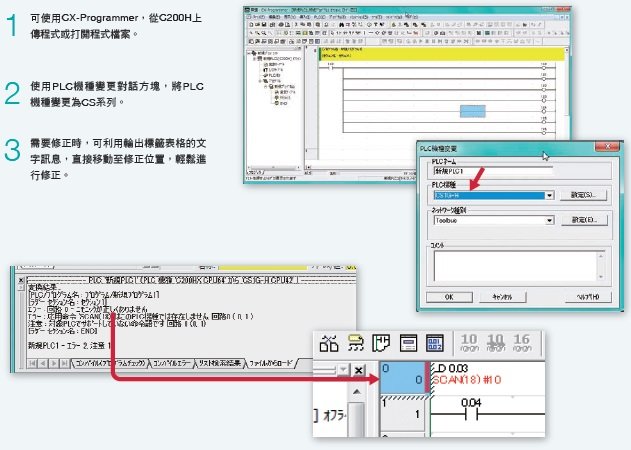Click the 設定(S)... button

[584, 195]
